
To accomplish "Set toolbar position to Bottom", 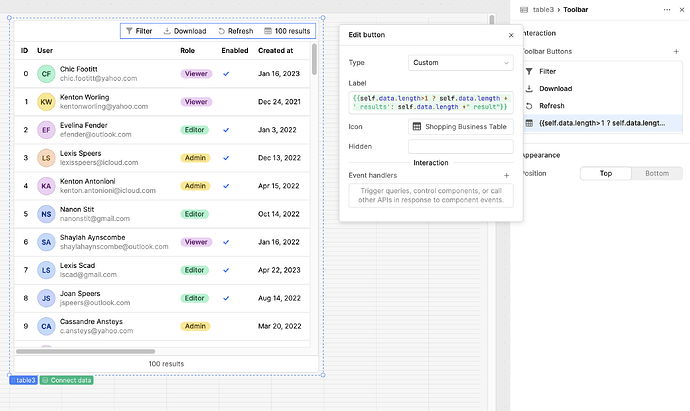I will pyautogui.click(x=656, y=173).
